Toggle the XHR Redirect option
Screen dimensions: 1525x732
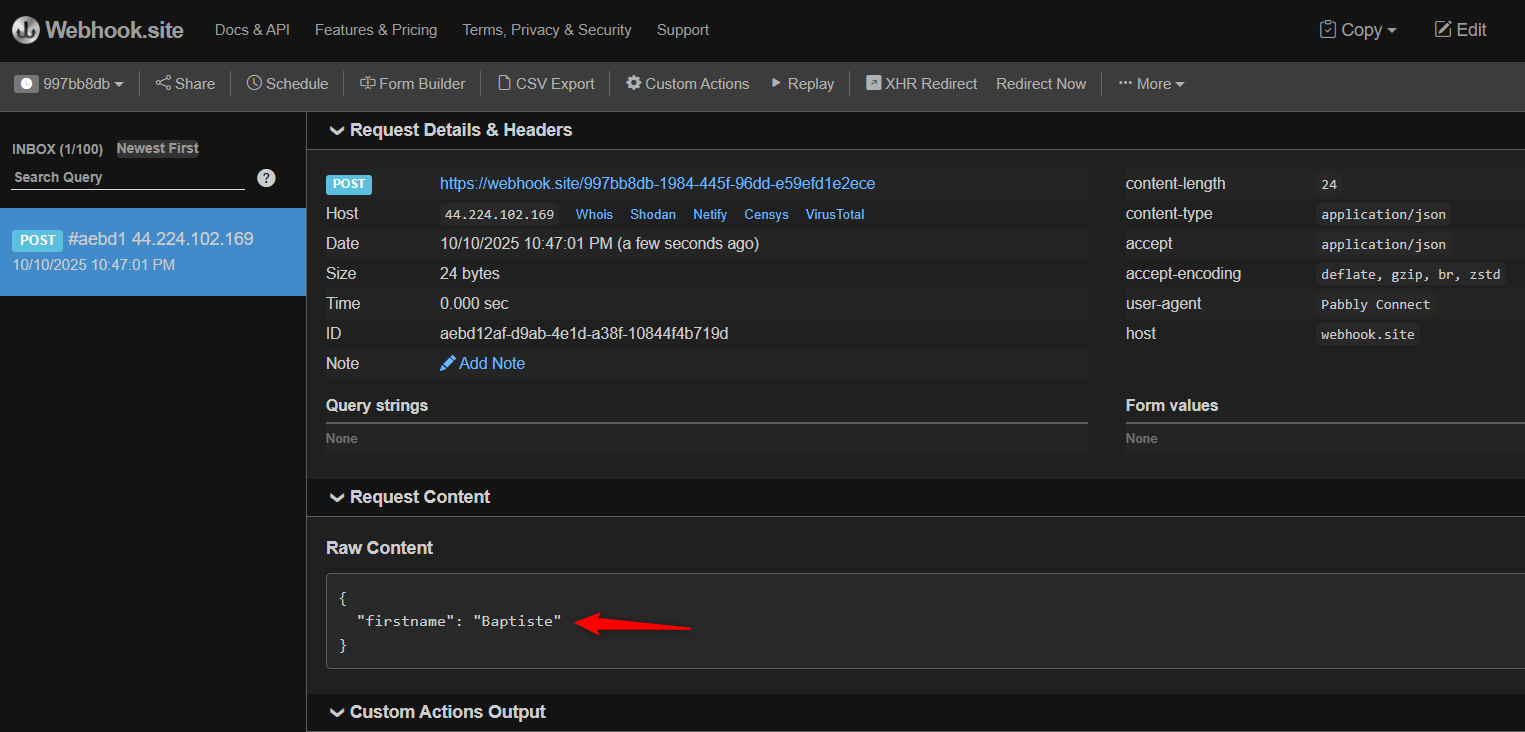(x=921, y=84)
